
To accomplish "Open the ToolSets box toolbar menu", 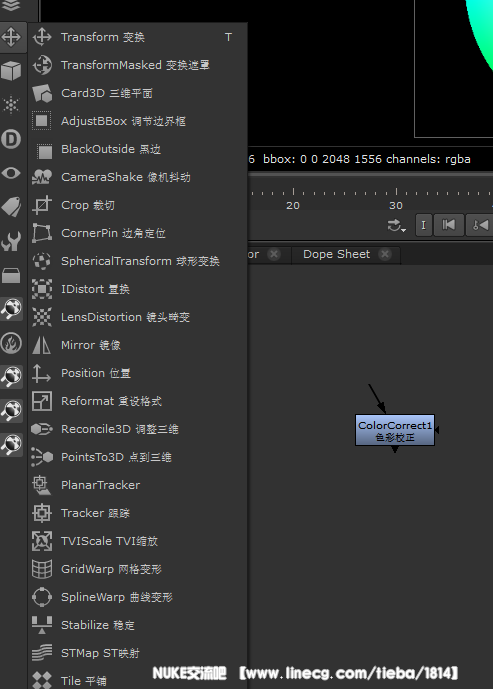I will 11,275.
